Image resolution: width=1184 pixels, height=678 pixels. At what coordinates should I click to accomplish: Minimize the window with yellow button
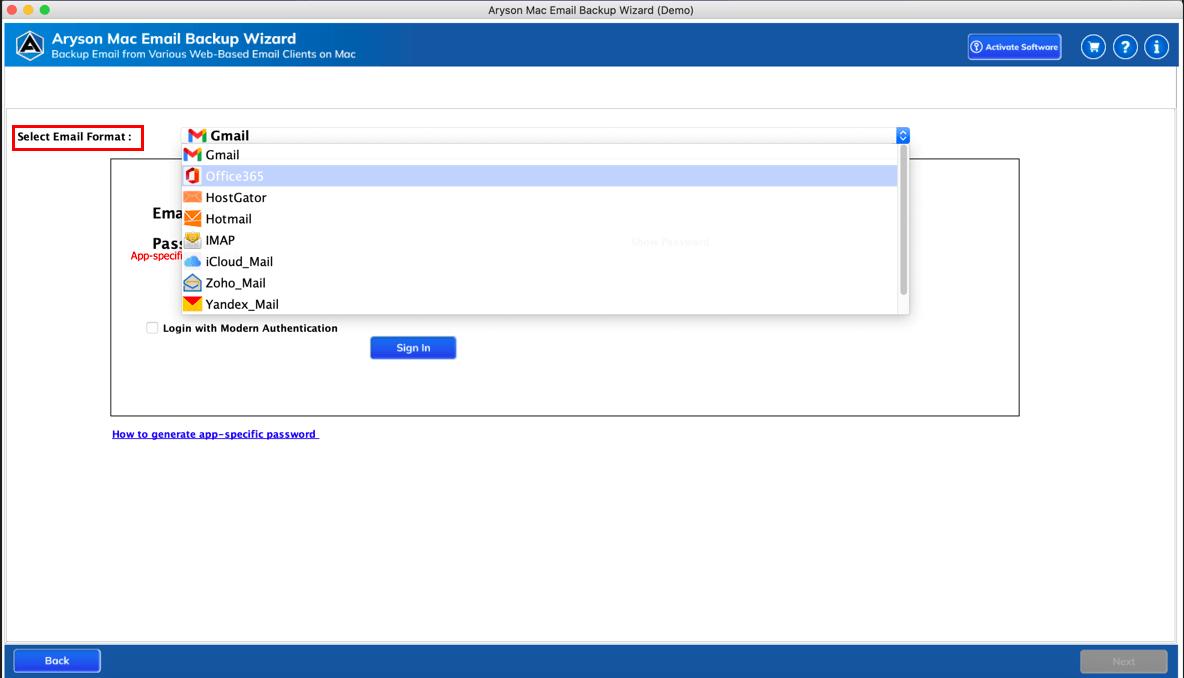point(28,10)
